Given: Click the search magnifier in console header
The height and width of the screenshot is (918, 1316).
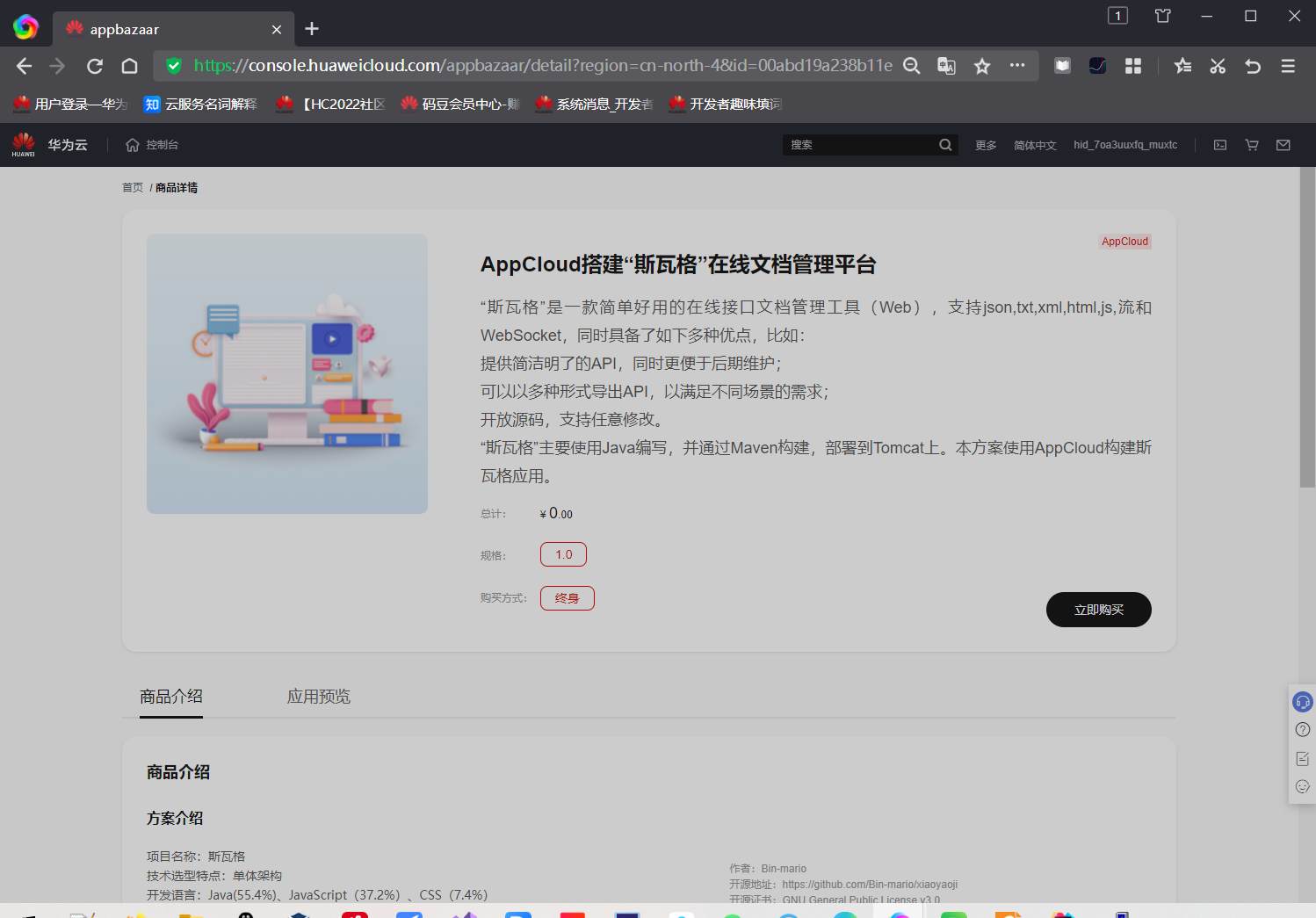Looking at the screenshot, I should pos(945,145).
